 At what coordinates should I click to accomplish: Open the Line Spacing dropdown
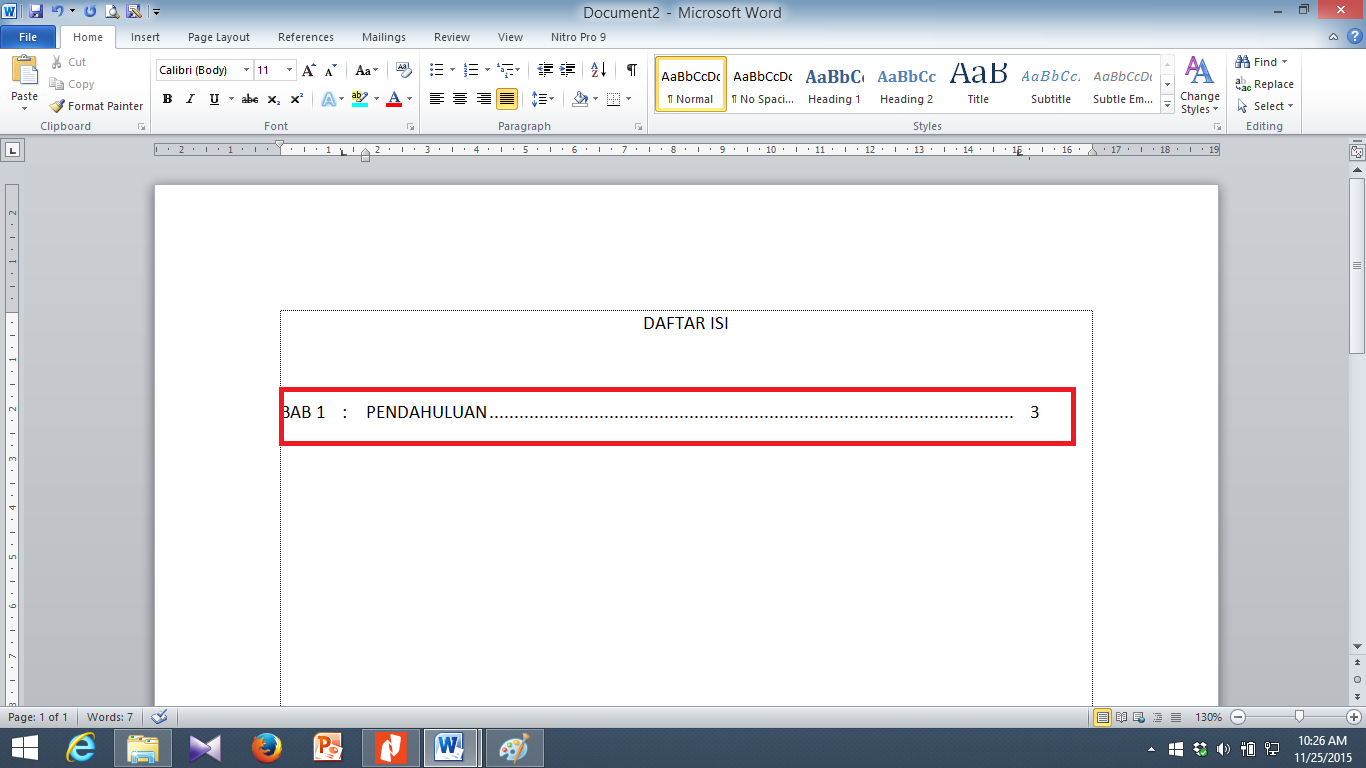(x=542, y=99)
